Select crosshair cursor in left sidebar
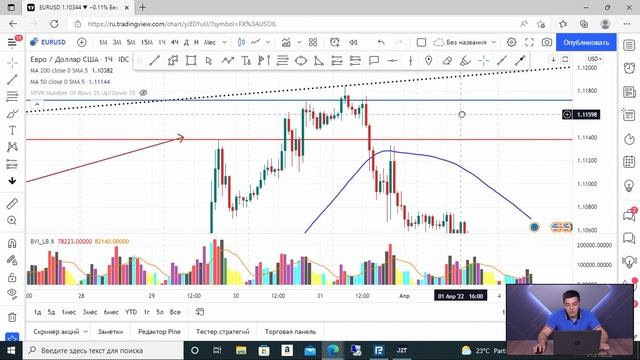This screenshot has width=640, height=360. click(x=12, y=62)
